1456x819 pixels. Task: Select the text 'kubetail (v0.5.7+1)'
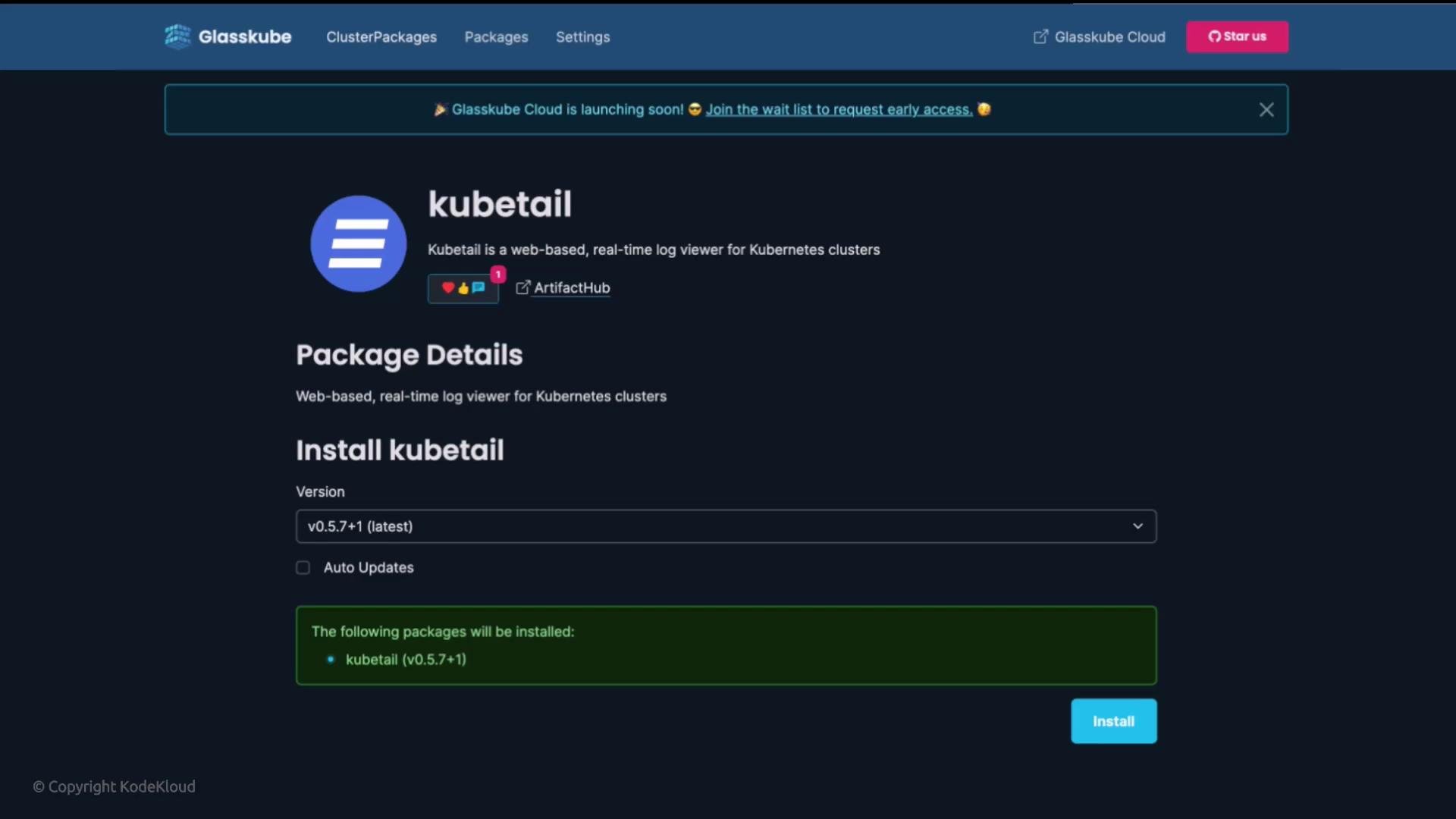click(x=406, y=659)
